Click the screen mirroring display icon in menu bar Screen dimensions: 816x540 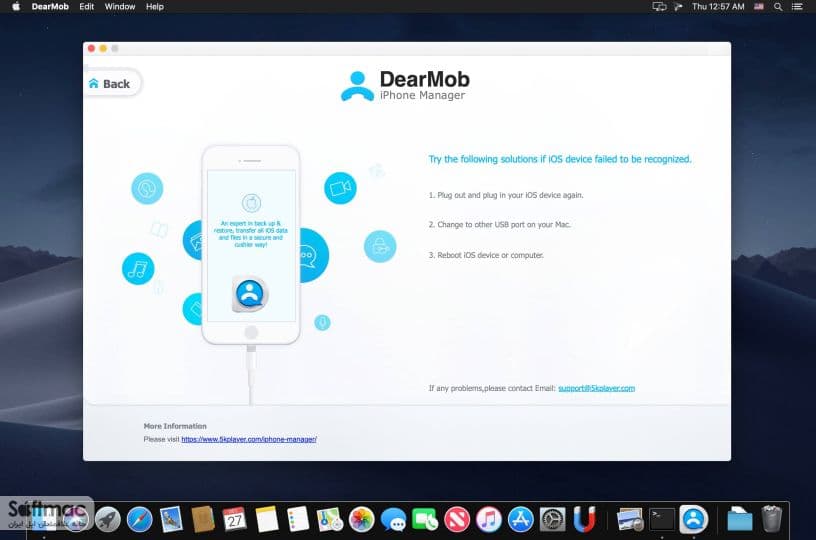click(x=659, y=7)
